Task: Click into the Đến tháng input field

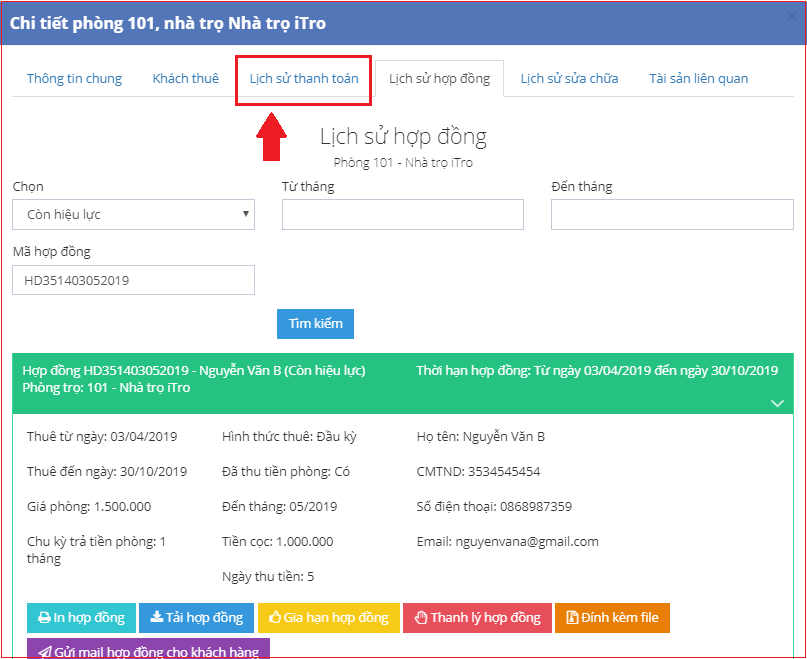Action: (671, 214)
